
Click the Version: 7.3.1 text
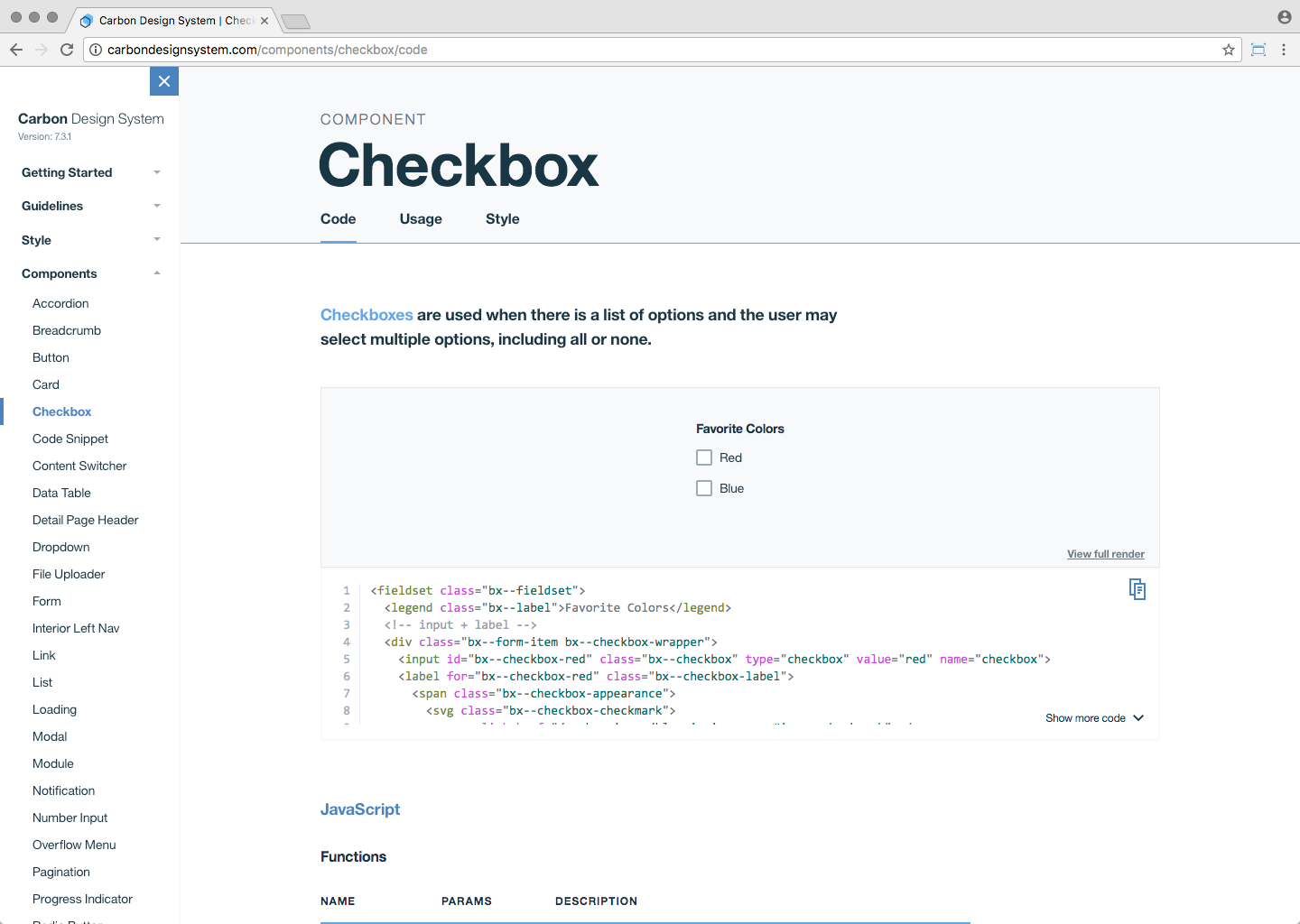click(44, 137)
